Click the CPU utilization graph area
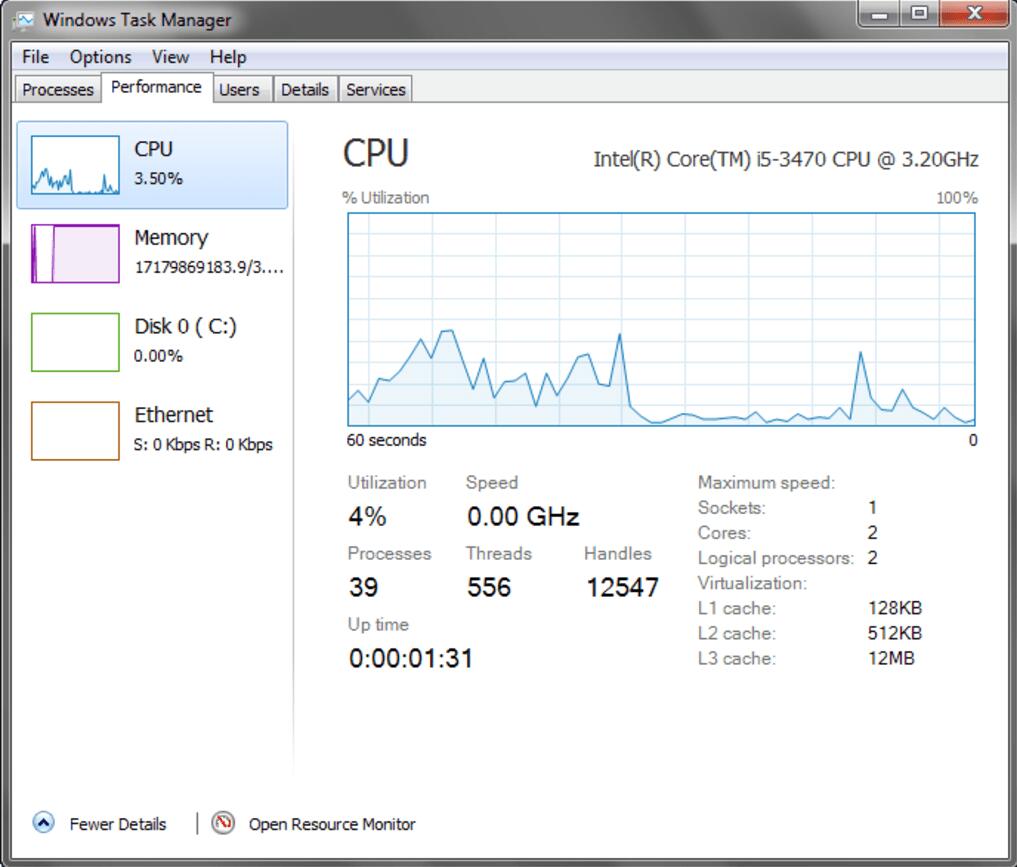This screenshot has width=1017, height=867. [661, 319]
